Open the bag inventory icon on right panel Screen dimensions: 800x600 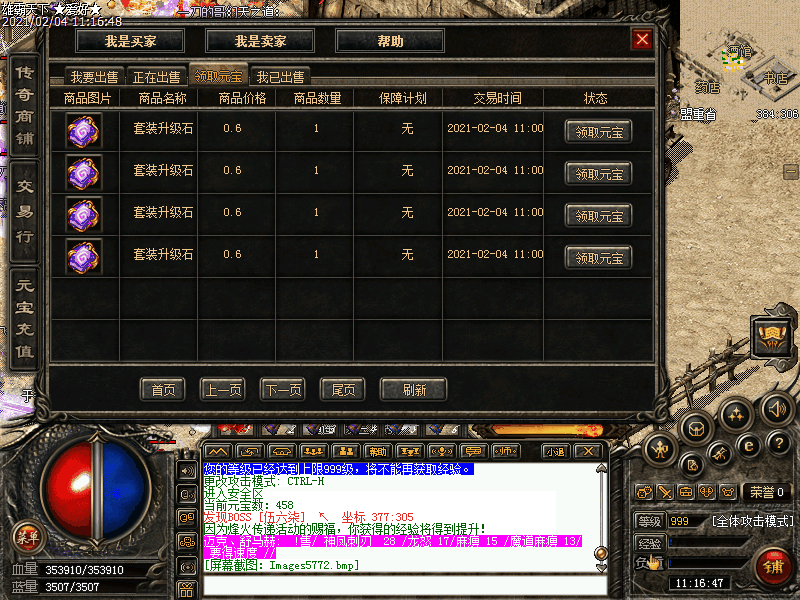(697, 427)
